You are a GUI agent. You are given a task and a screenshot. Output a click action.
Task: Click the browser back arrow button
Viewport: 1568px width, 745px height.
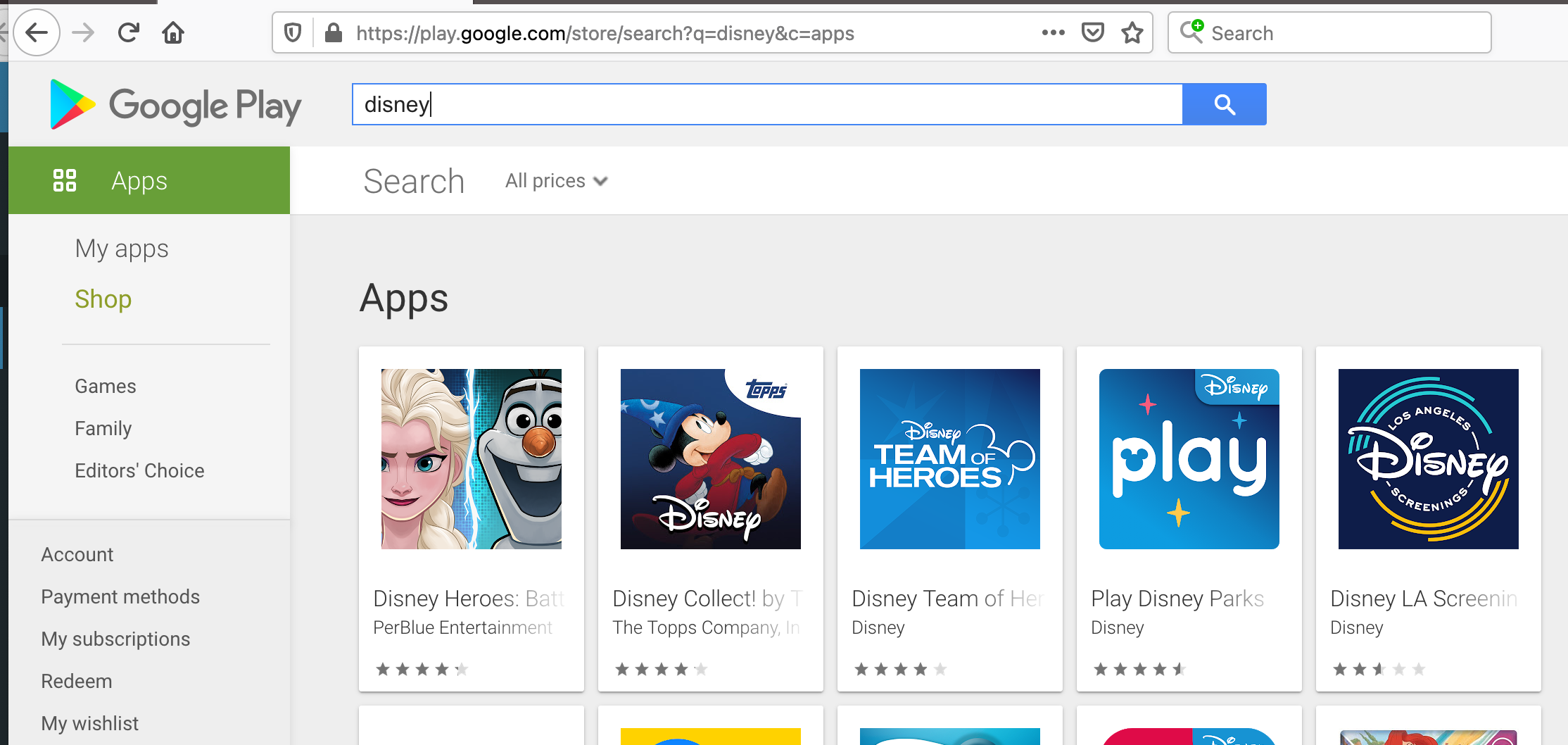coord(37,32)
